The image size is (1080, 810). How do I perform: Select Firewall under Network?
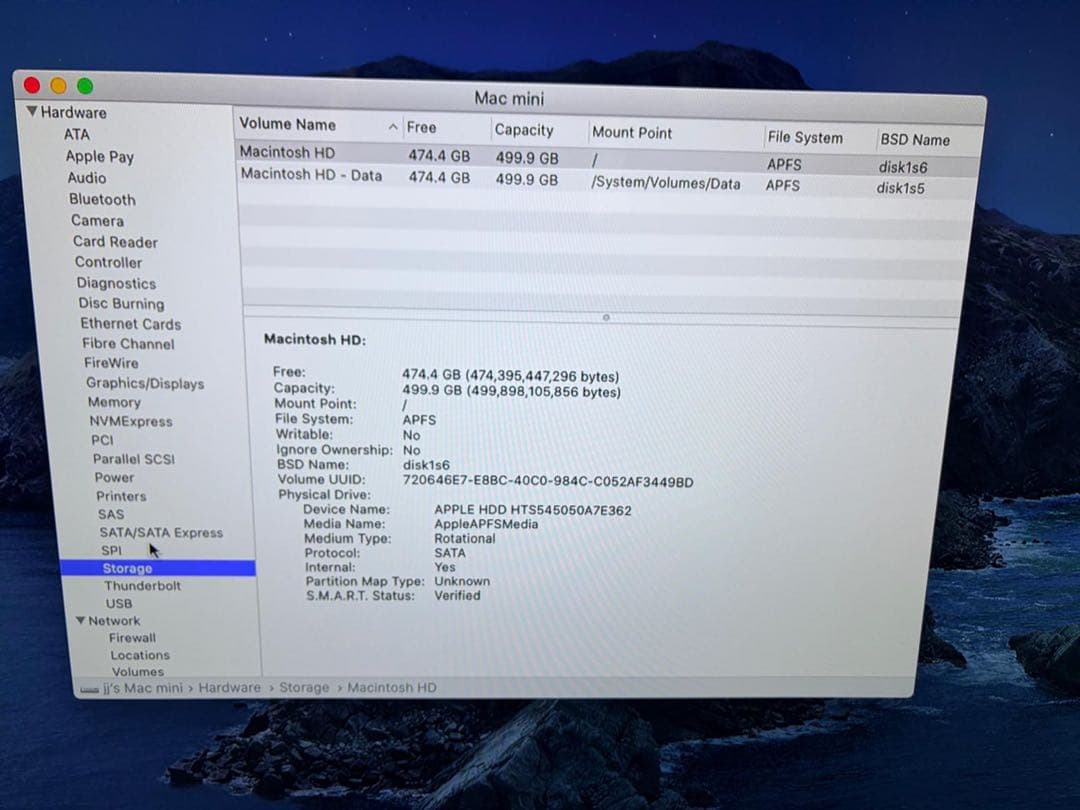coord(131,637)
